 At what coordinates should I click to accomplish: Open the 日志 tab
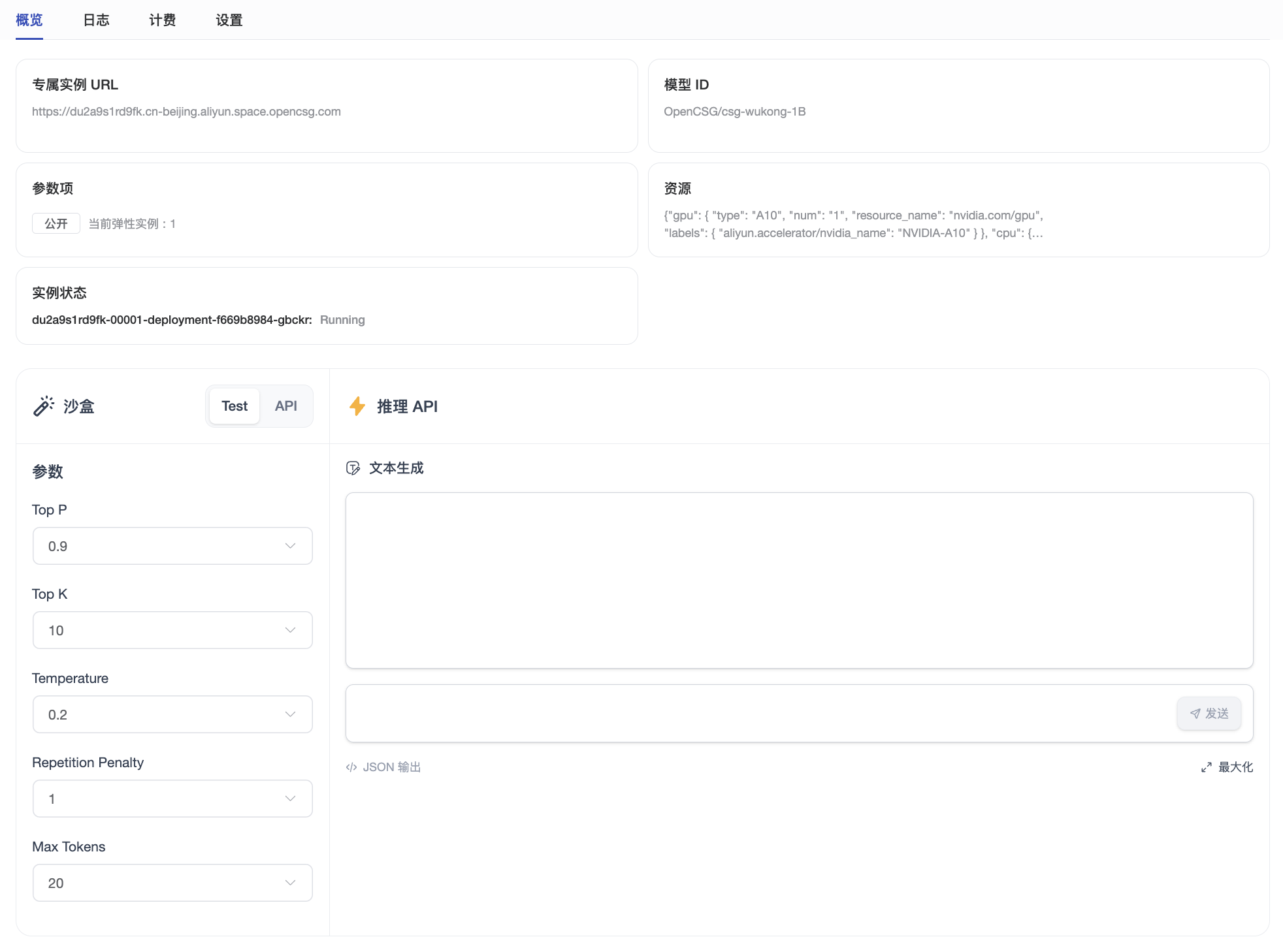pyautogui.click(x=96, y=20)
